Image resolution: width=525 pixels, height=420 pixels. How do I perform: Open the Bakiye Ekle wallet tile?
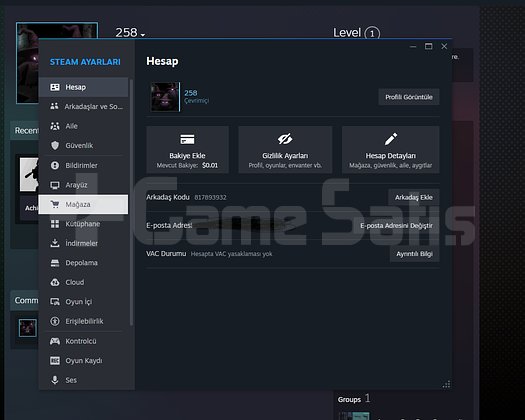click(188, 150)
